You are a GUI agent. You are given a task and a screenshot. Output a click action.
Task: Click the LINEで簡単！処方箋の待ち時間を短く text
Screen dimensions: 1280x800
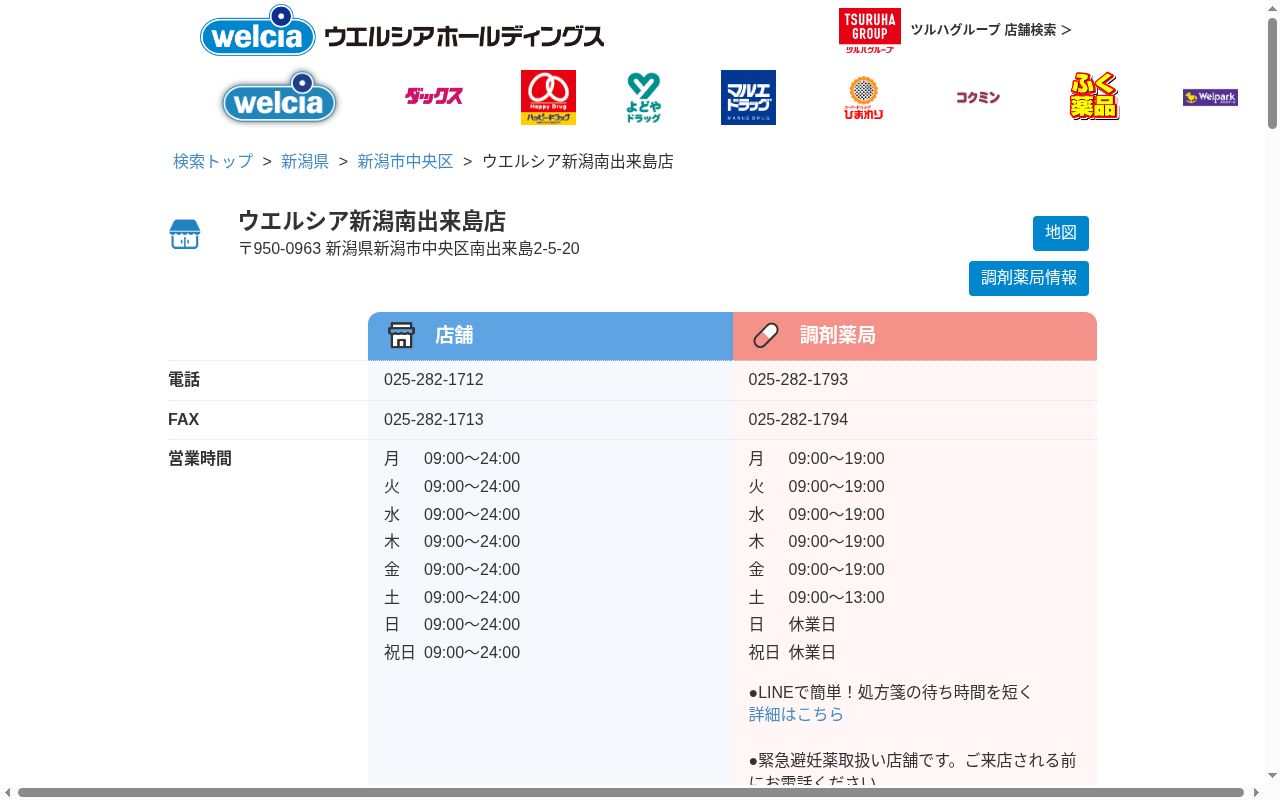[891, 692]
